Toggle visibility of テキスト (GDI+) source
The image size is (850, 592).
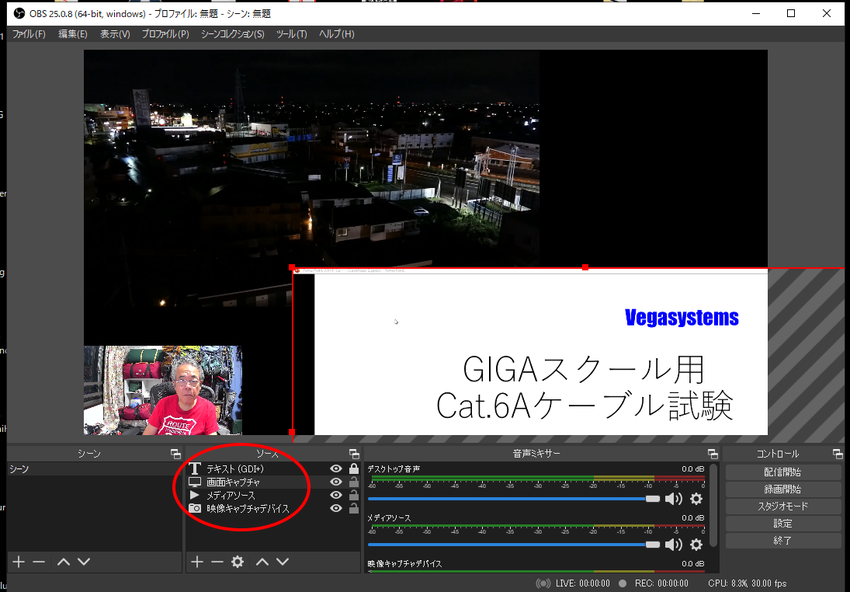pyautogui.click(x=336, y=469)
